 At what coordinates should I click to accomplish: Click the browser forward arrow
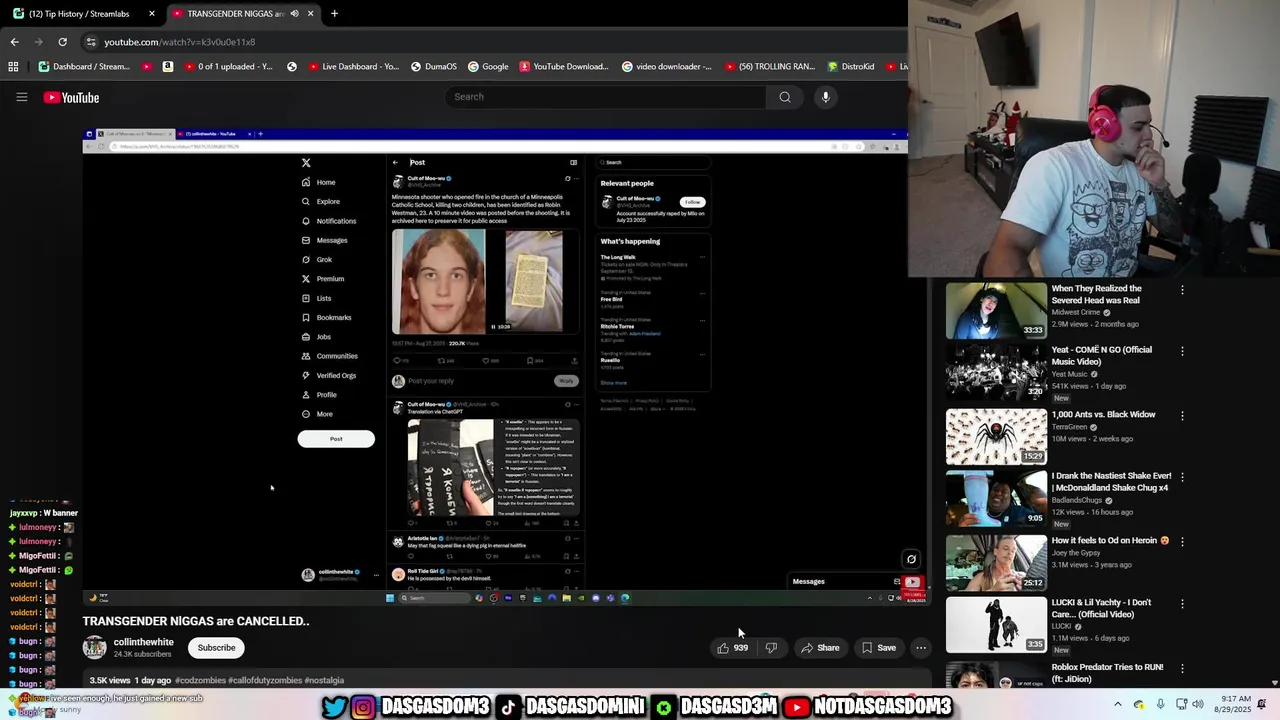click(x=38, y=42)
